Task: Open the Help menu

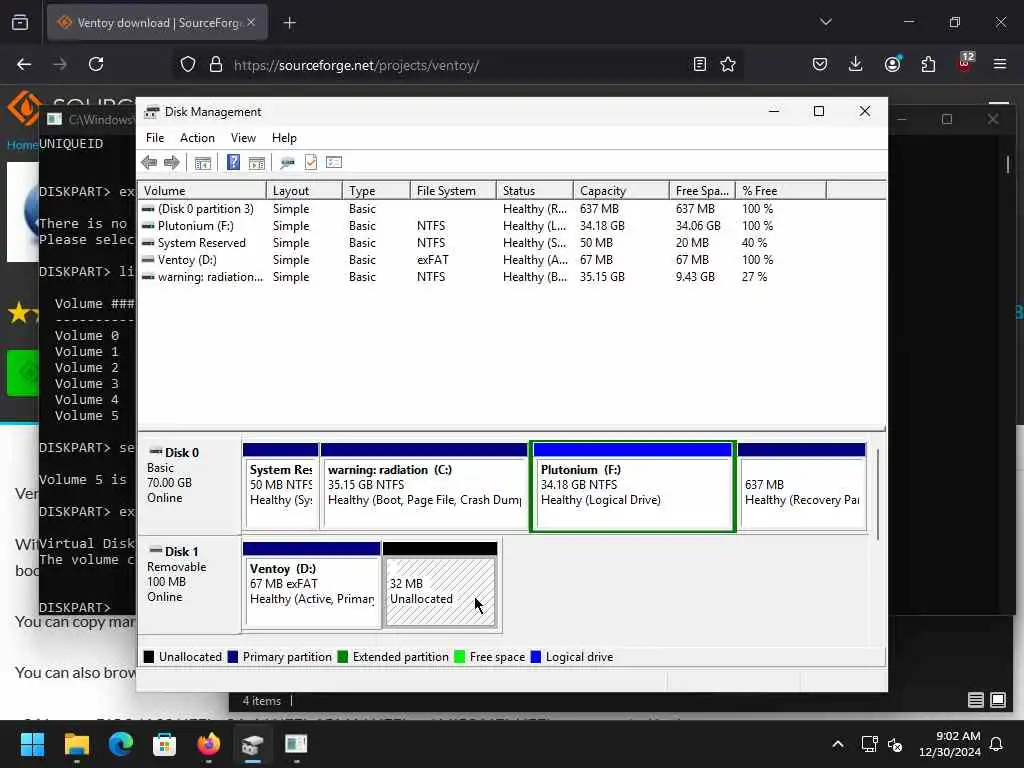Action: 284,138
